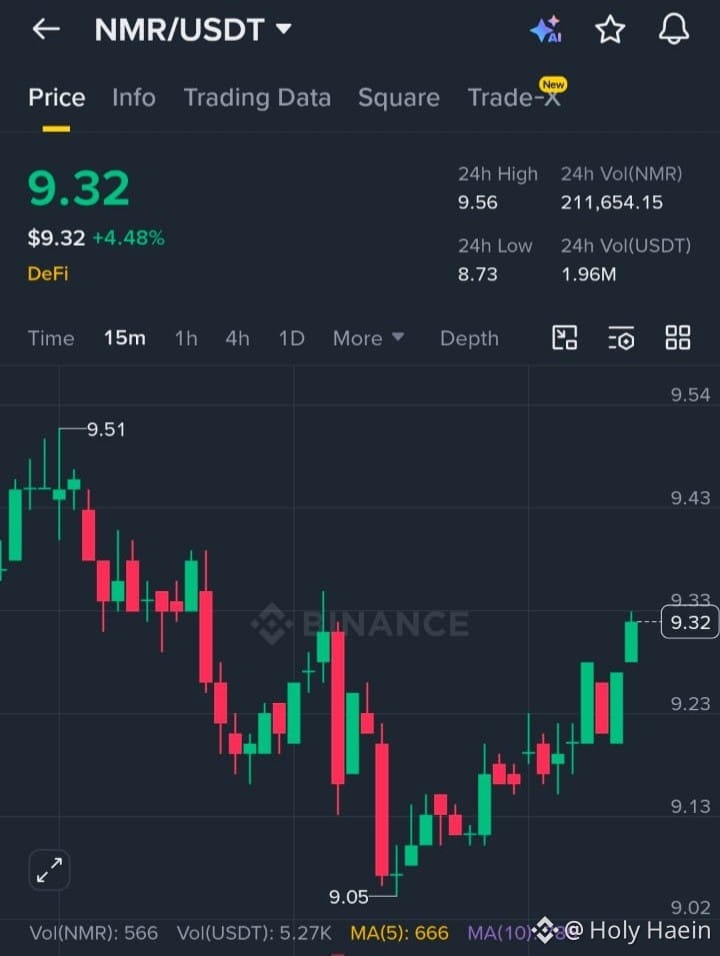720x956 pixels.
Task: Select the Price tab
Action: pos(57,98)
